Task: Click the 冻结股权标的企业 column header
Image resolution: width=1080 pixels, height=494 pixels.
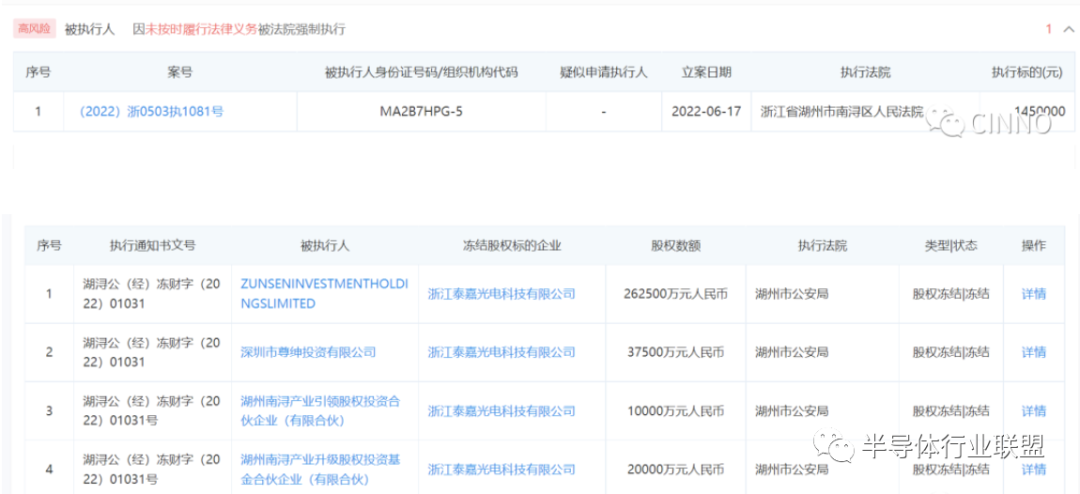Action: coord(512,245)
